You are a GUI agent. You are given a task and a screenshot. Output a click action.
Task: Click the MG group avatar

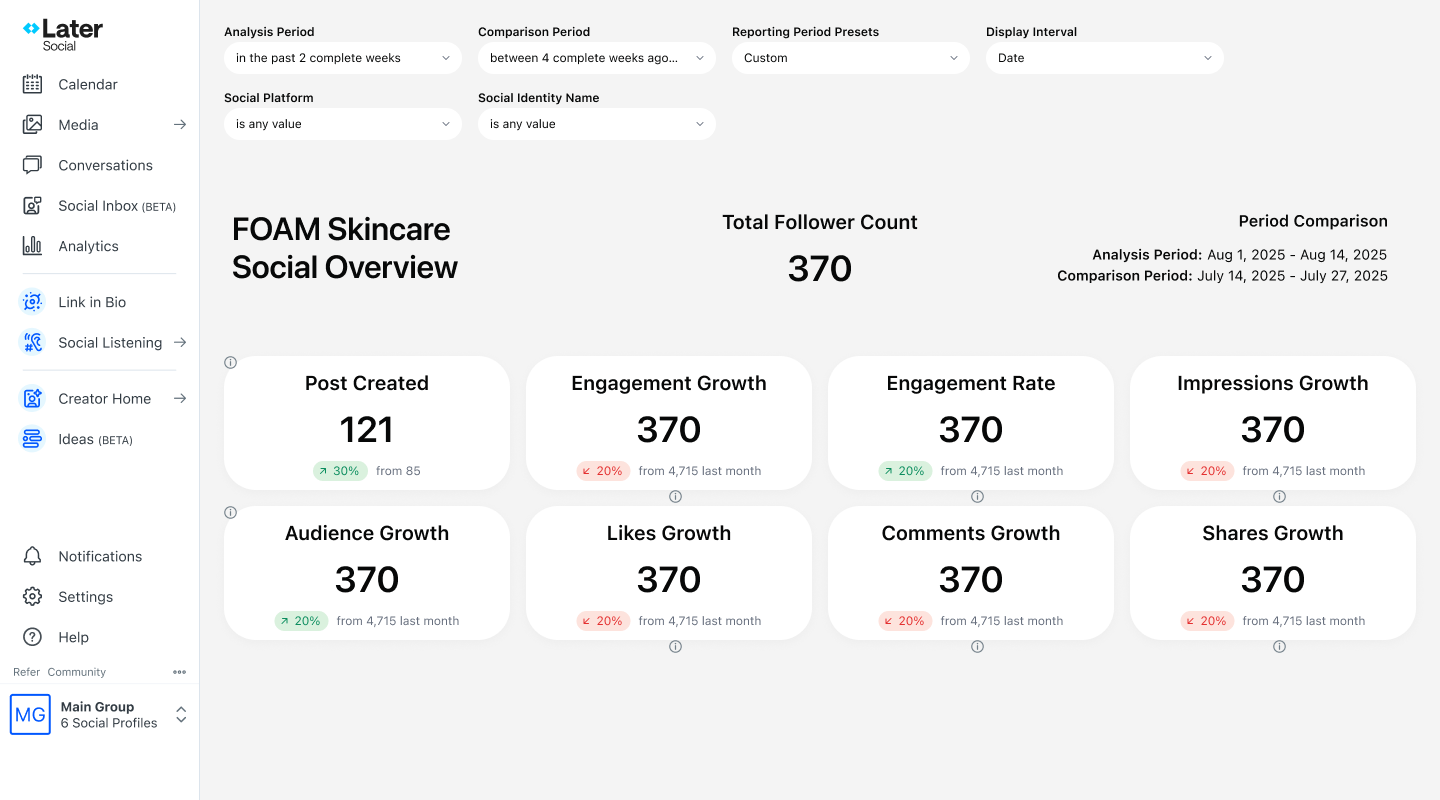click(x=30, y=715)
